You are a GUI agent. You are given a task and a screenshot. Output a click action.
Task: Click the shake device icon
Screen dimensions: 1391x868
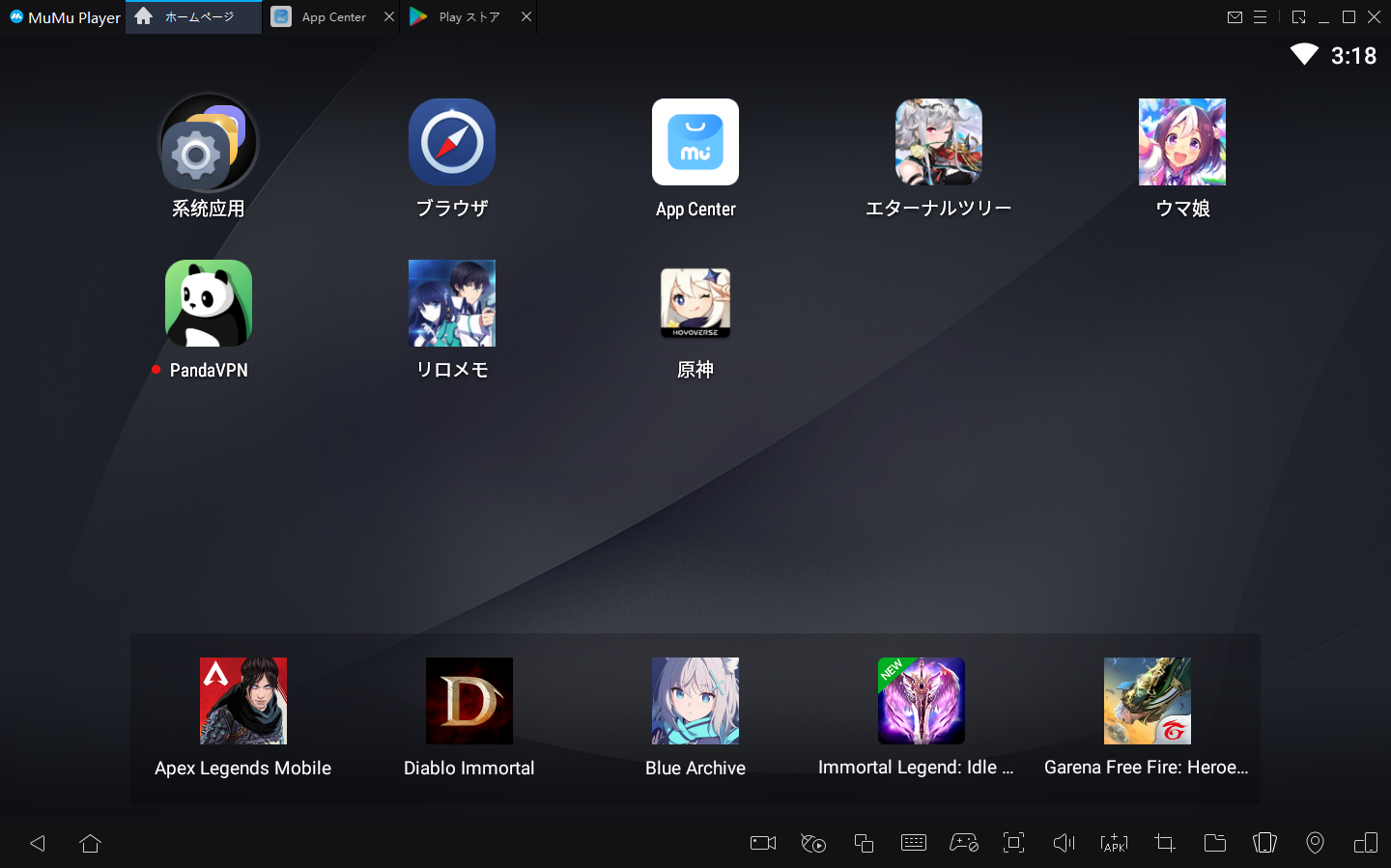tap(1264, 843)
